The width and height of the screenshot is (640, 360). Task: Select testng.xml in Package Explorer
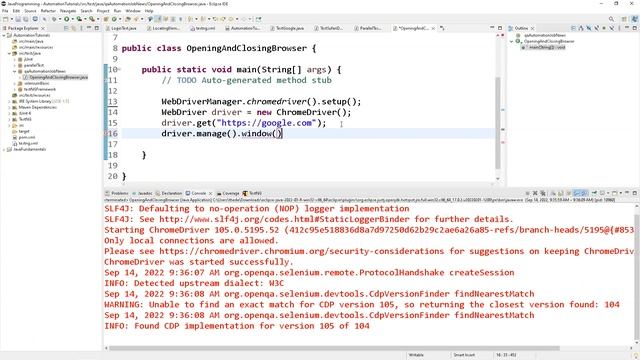tap(28, 143)
